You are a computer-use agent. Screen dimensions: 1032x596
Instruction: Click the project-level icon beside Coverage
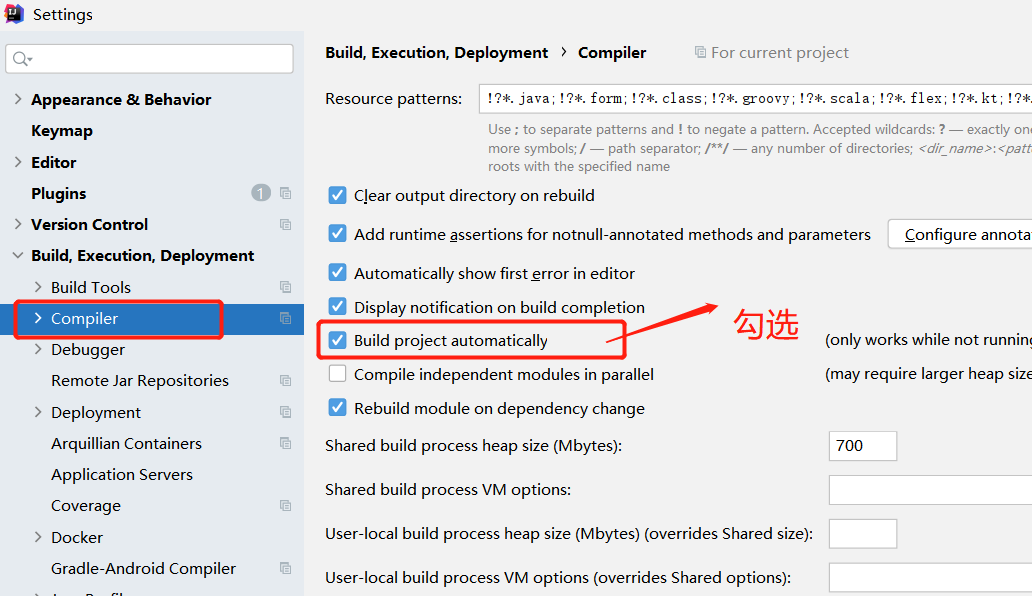pos(286,505)
